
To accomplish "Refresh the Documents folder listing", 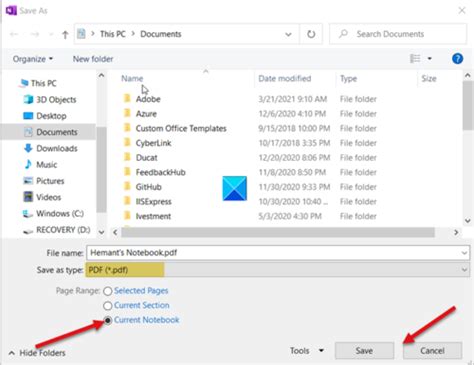I will (311, 34).
